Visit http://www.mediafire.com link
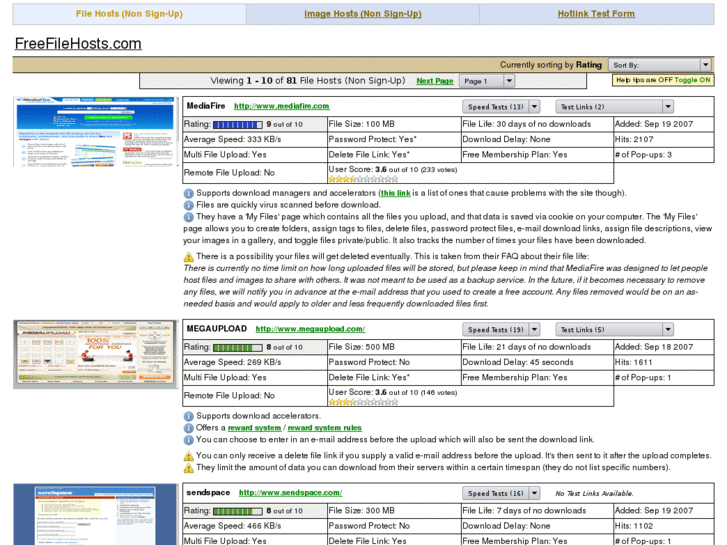The height and width of the screenshot is (545, 727). 281,106
